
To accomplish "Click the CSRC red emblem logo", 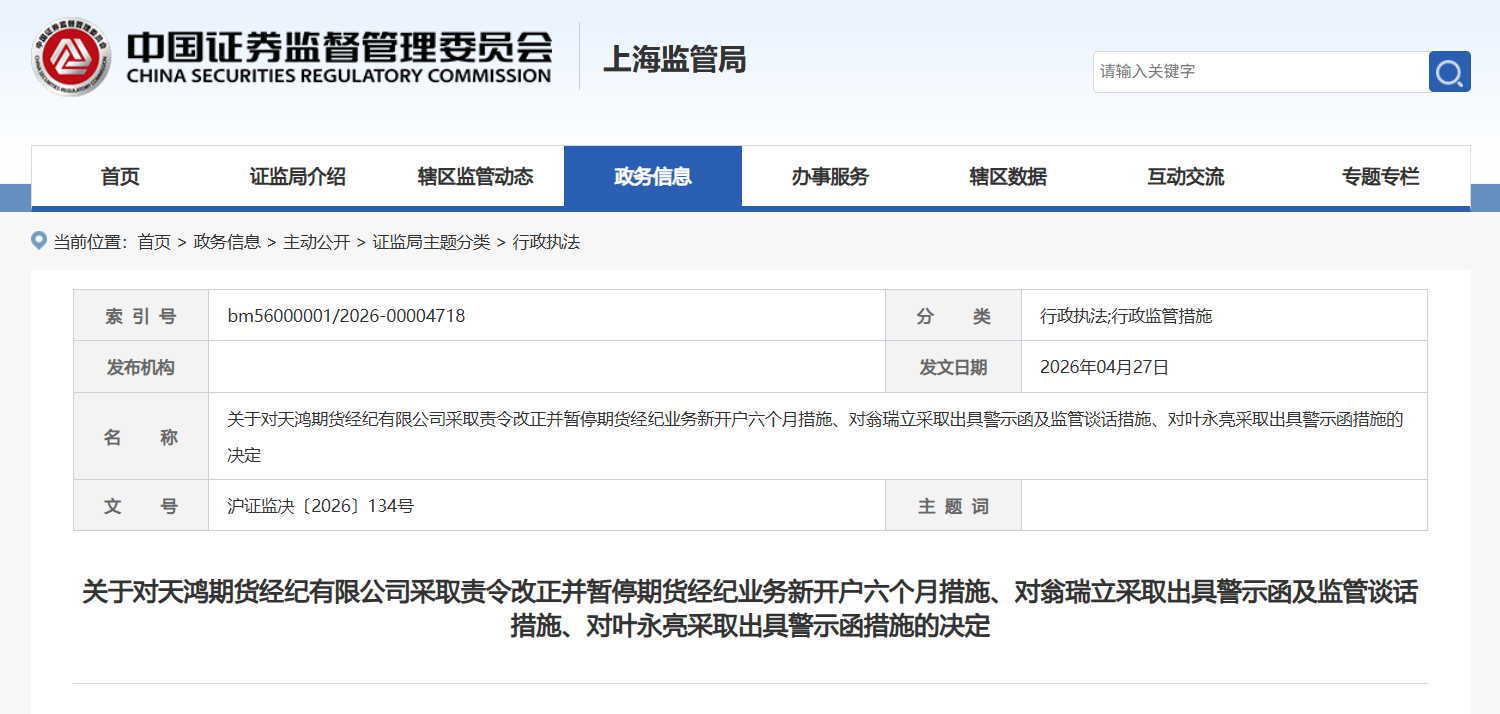I will pos(70,57).
